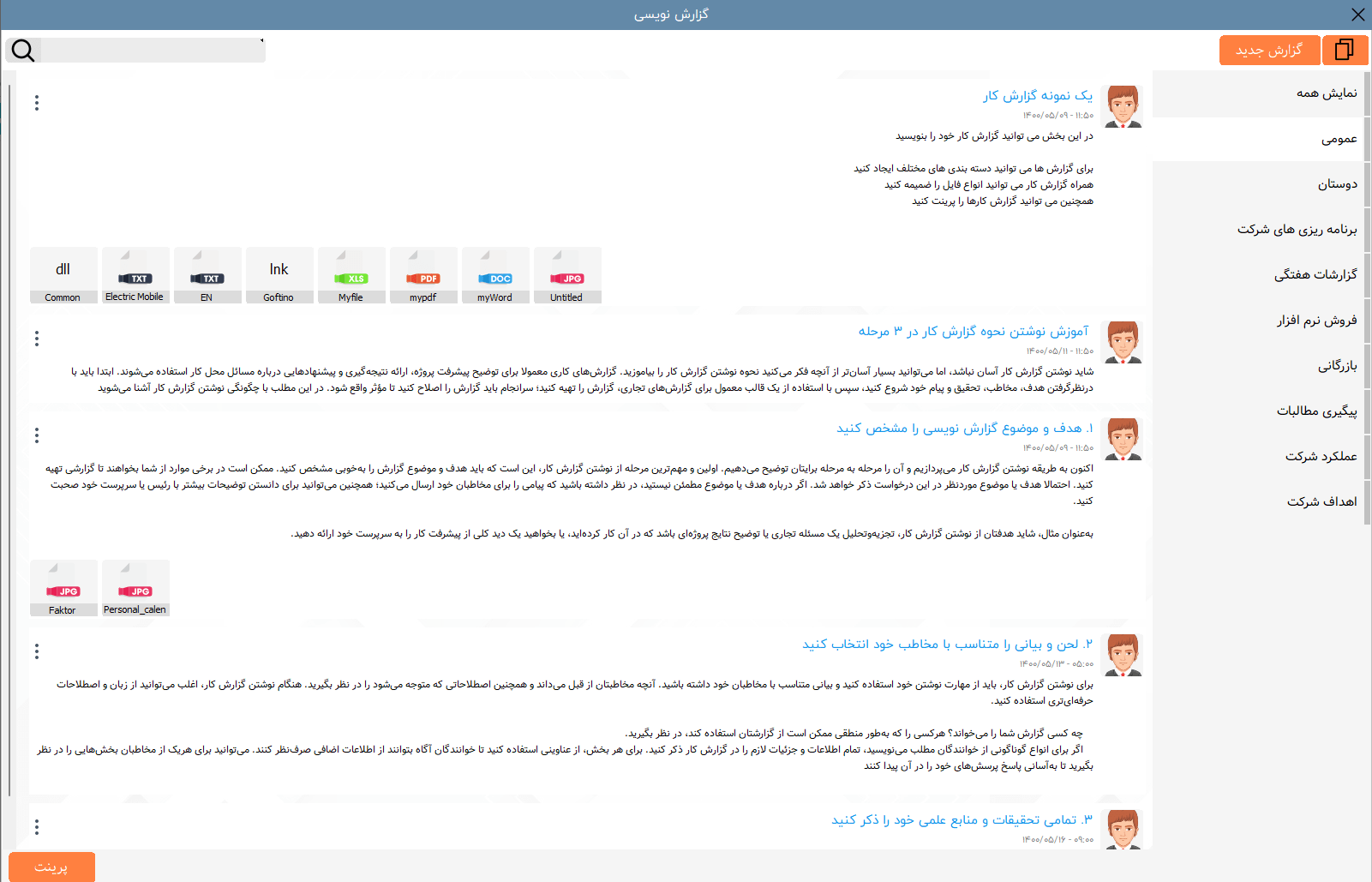
Task: Open the Electric Mobile TXT attachment
Action: click(135, 276)
